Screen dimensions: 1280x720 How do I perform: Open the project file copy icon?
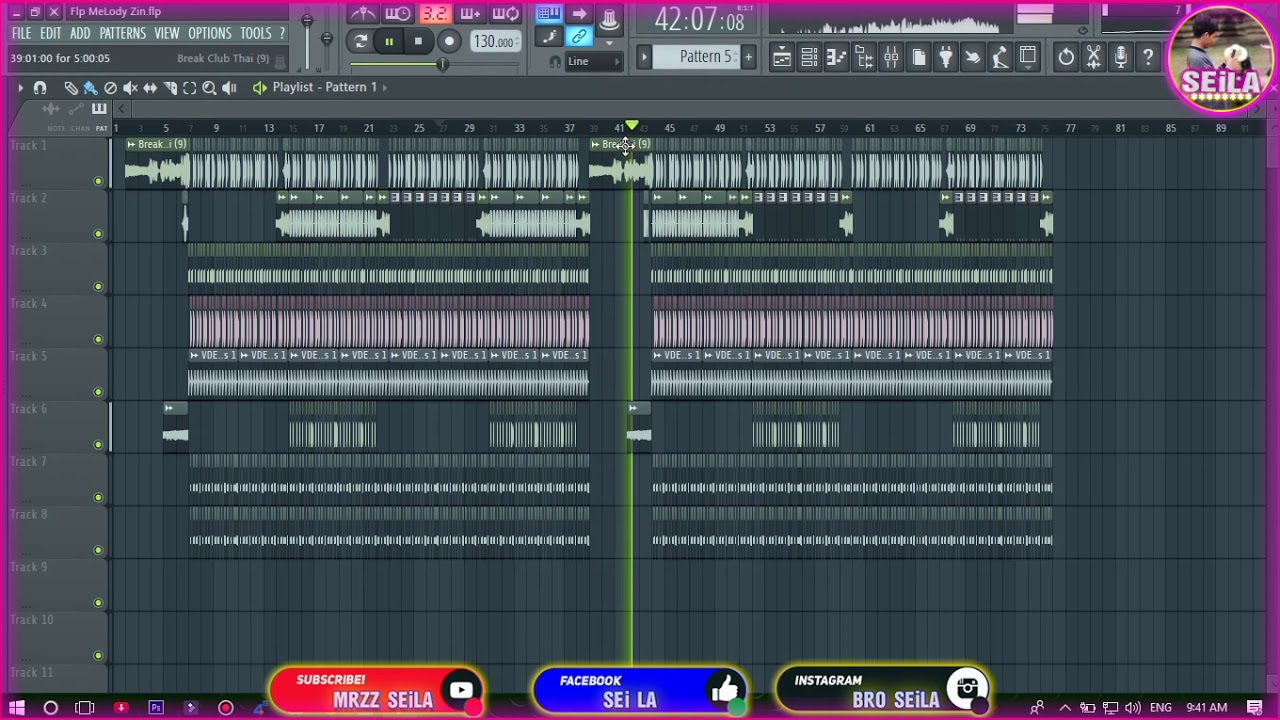pyautogui.click(x=919, y=57)
